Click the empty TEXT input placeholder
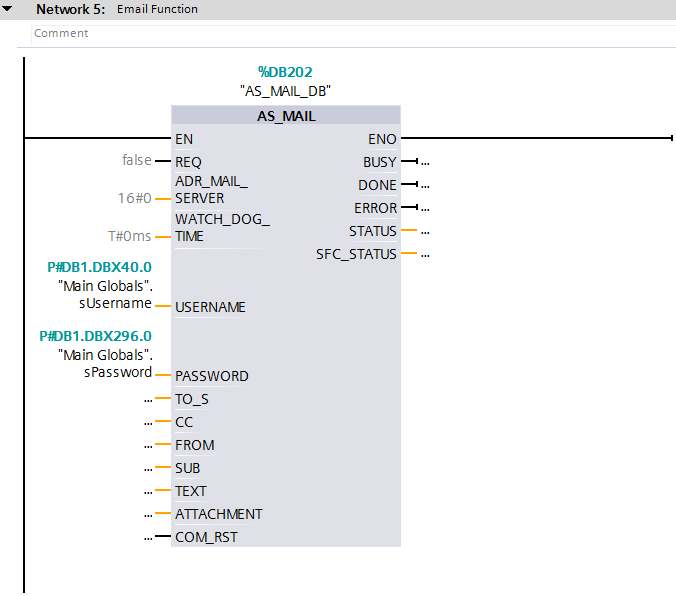This screenshot has width=676, height=596. pyautogui.click(x=148, y=491)
